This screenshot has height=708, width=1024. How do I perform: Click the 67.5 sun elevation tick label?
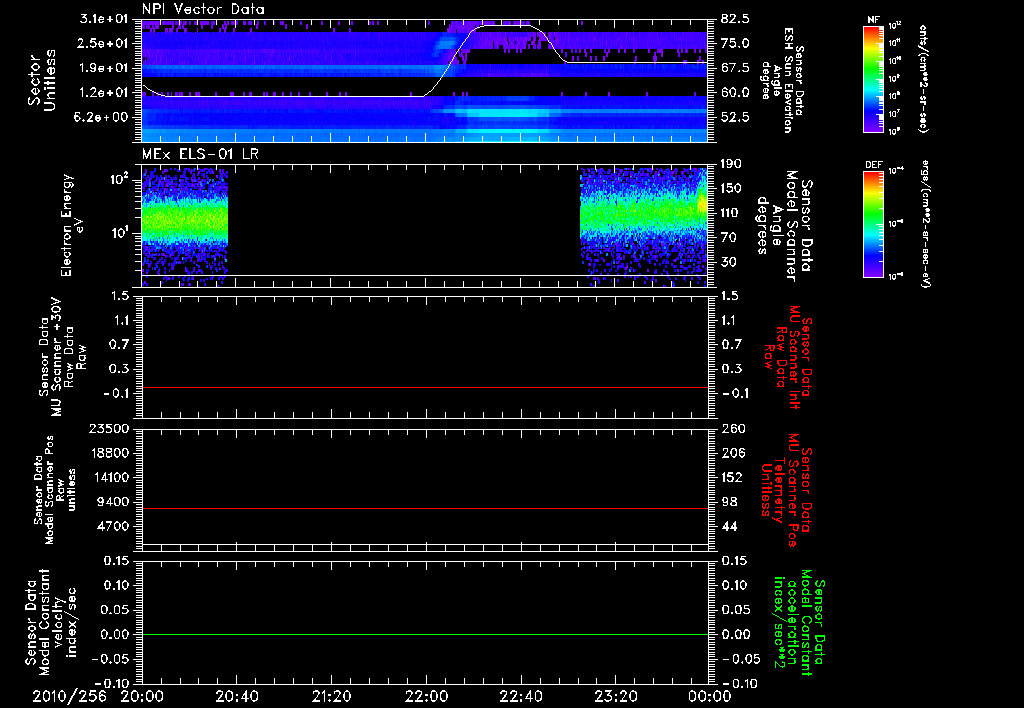coord(735,68)
